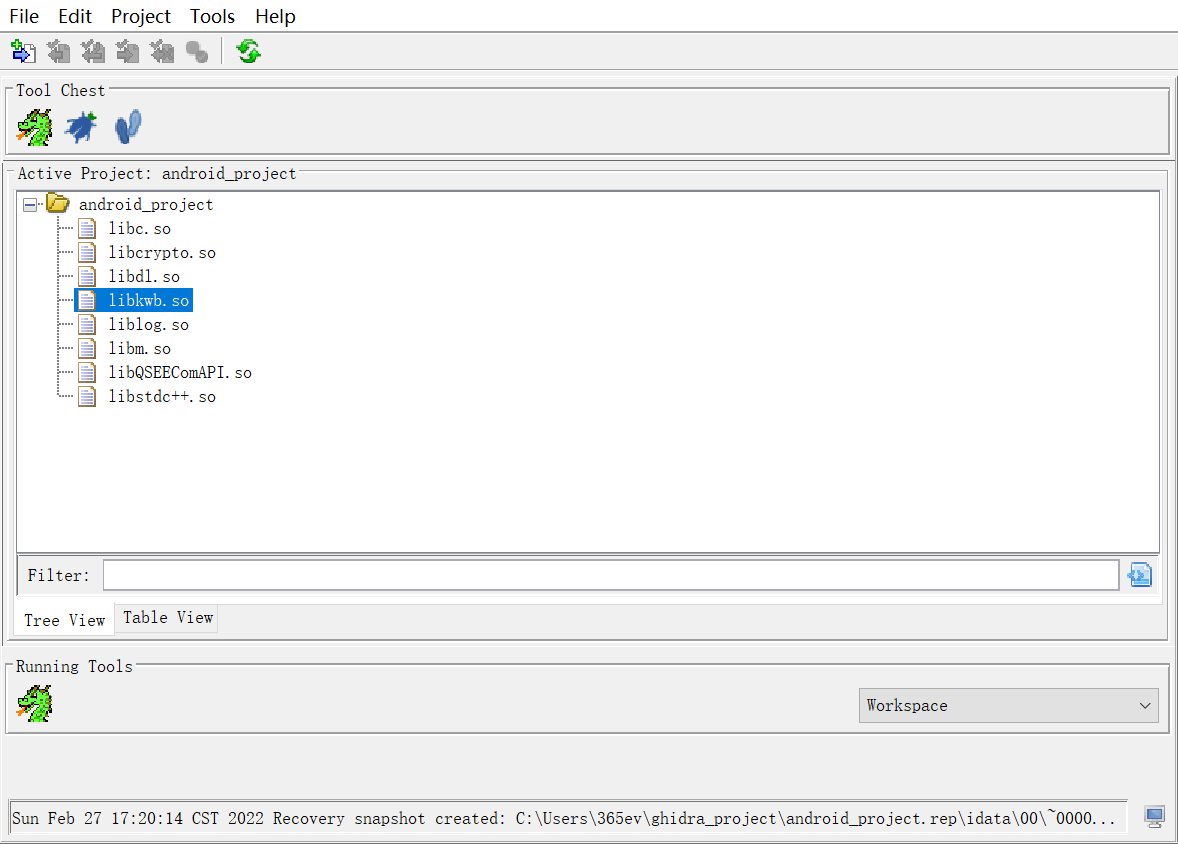
Task: Click the Undo Checkout toolbar icon
Action: (162, 52)
